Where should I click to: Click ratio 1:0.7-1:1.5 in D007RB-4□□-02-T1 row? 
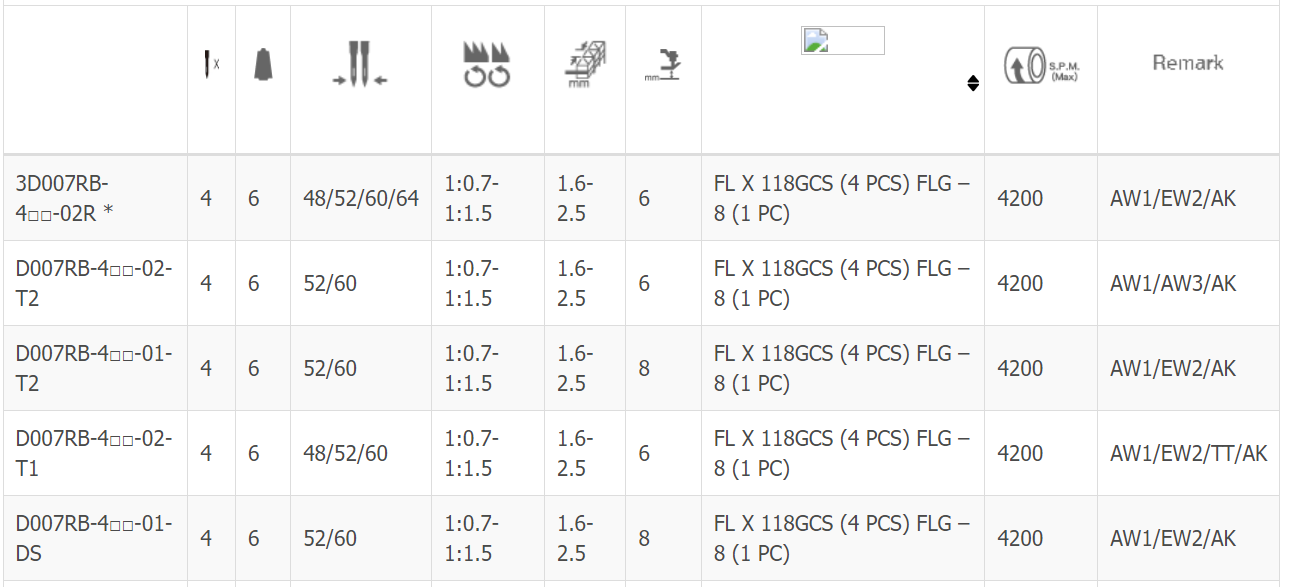472,453
